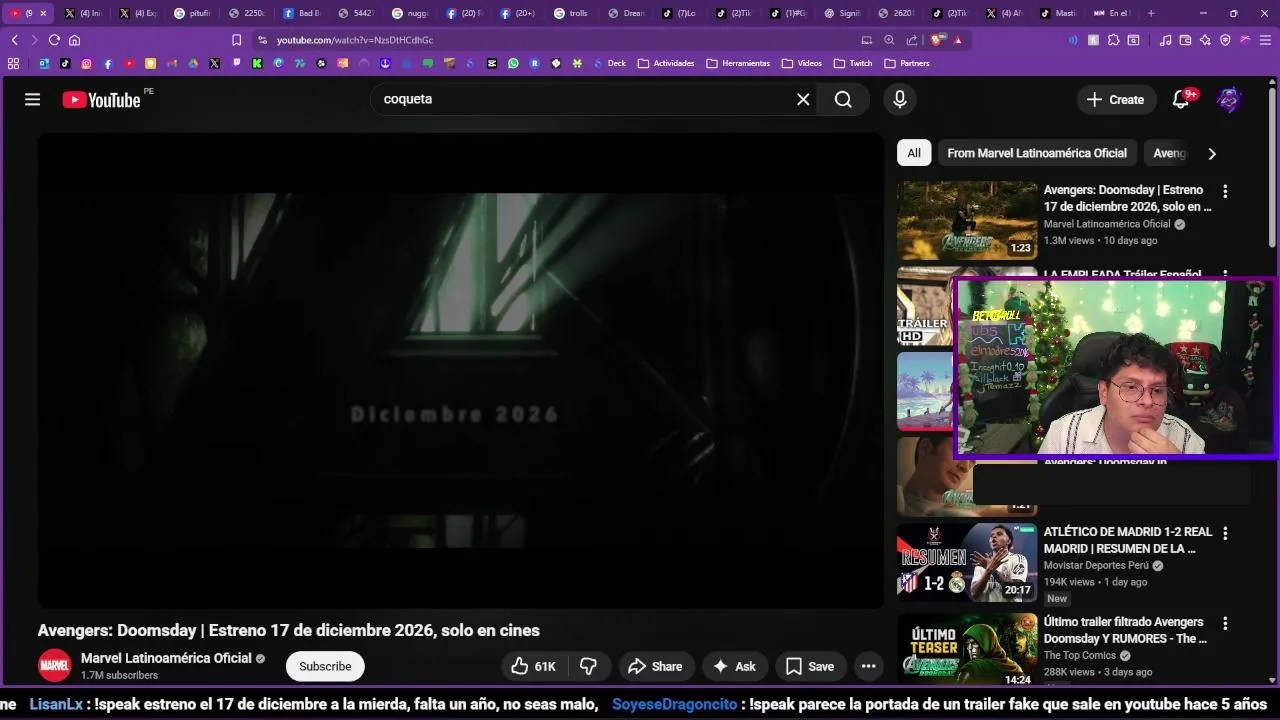Subscribe to Marvel Latinoamérica Oficial
This screenshot has width=1280, height=720.
[325, 666]
